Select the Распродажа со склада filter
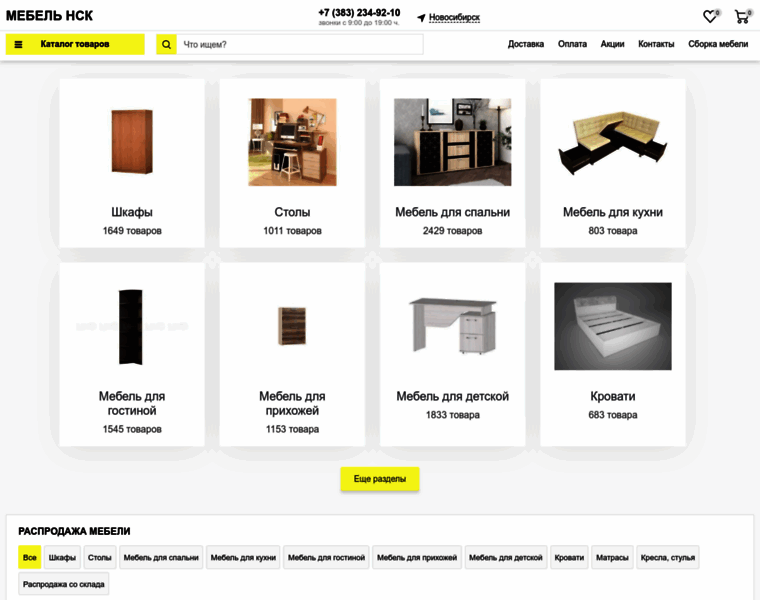The height and width of the screenshot is (600, 760). 63,584
